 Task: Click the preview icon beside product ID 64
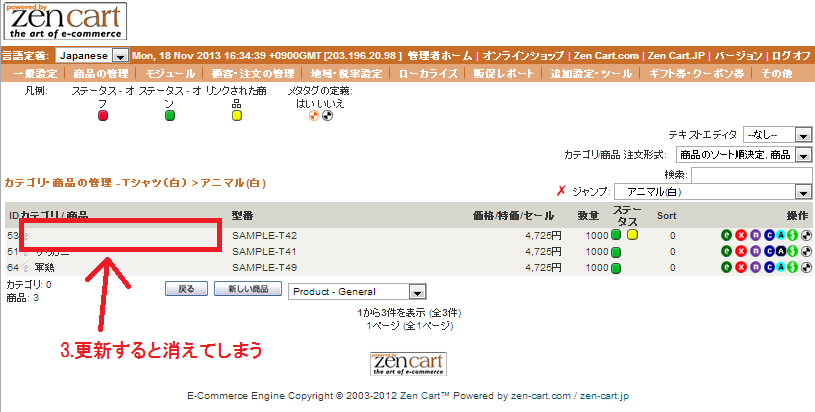[x=27, y=268]
